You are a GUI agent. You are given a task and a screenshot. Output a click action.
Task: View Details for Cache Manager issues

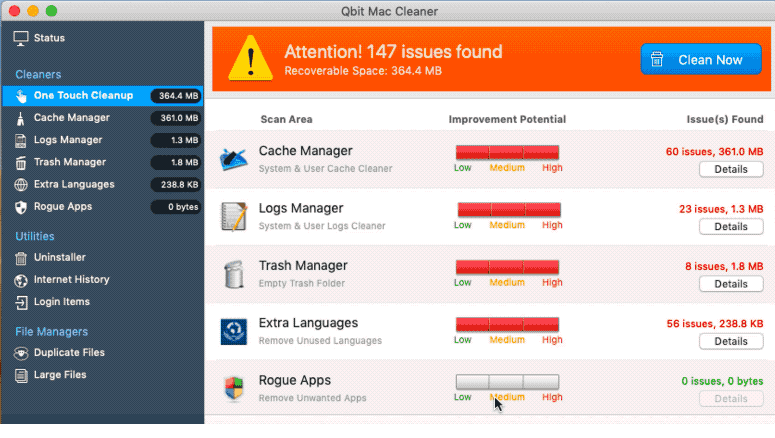tap(730, 169)
